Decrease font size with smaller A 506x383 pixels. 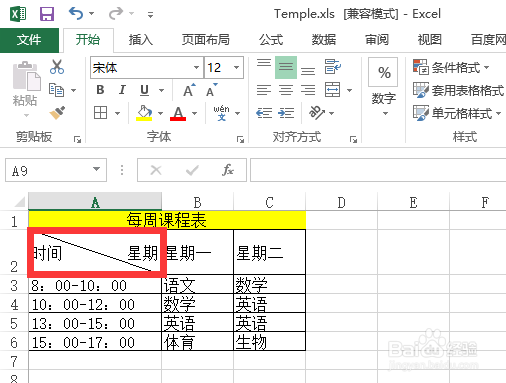[212, 90]
